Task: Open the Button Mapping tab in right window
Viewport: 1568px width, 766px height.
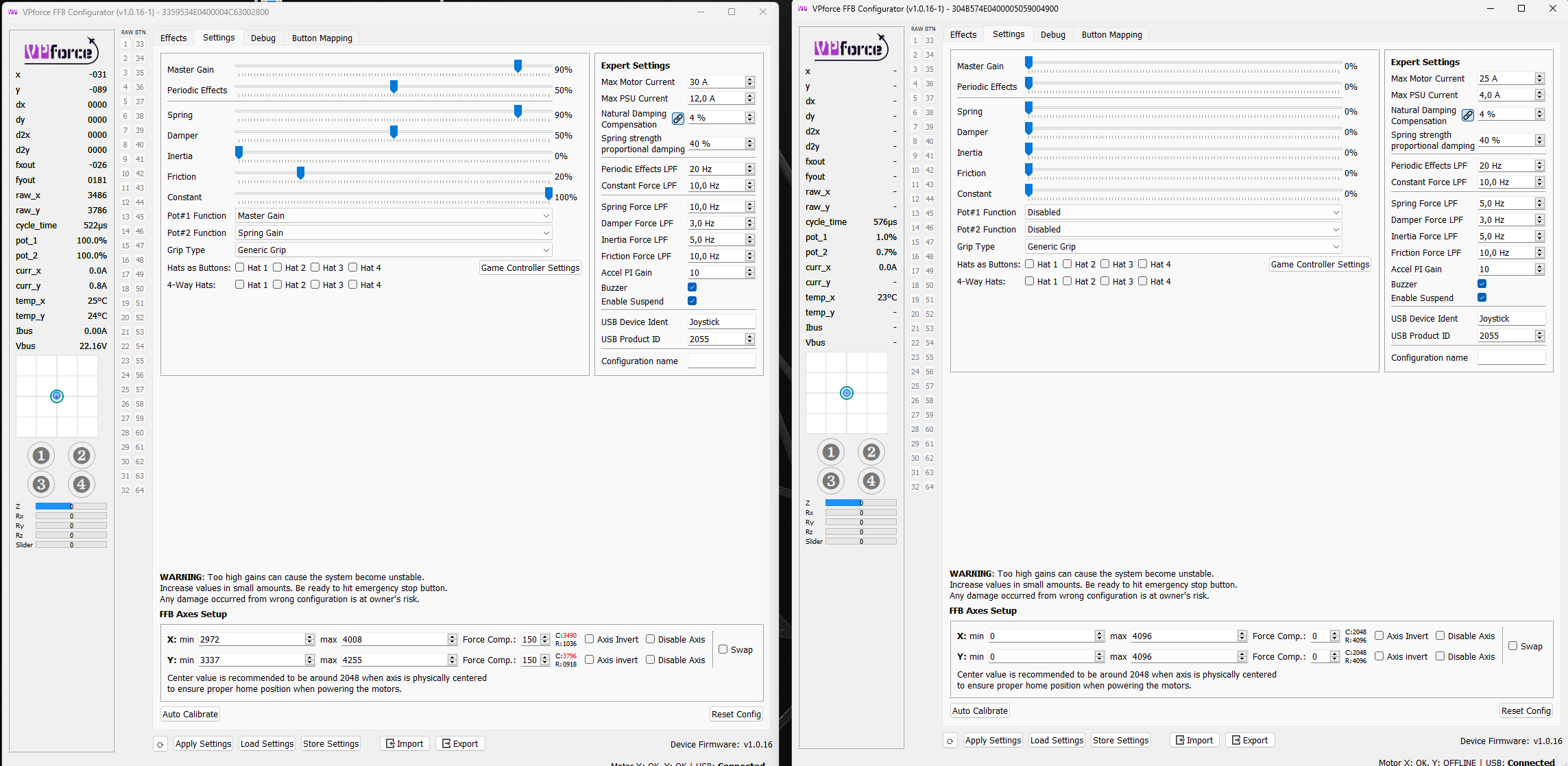Action: pos(1111,34)
